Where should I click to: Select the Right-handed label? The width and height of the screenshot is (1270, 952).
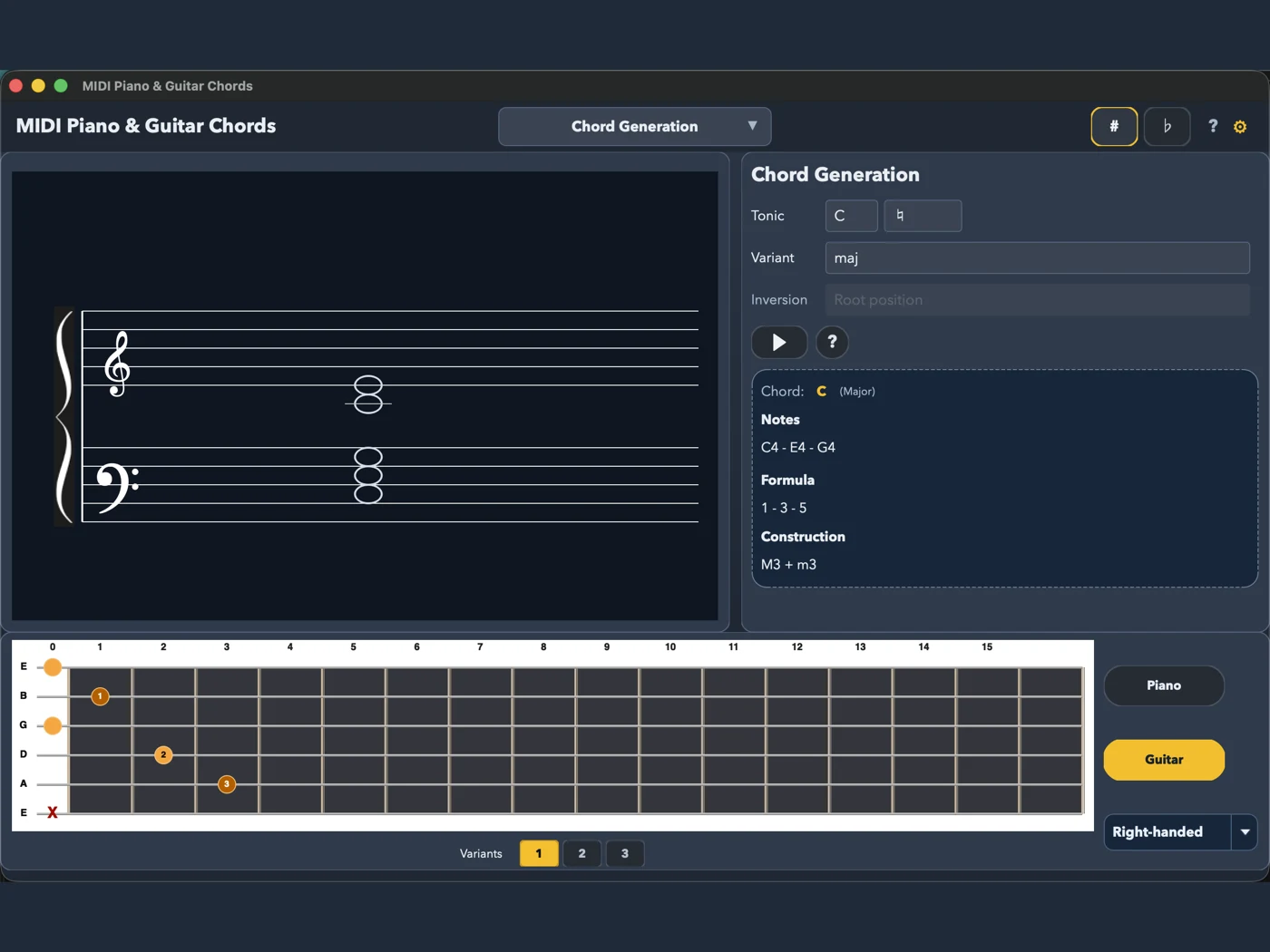tap(1158, 831)
